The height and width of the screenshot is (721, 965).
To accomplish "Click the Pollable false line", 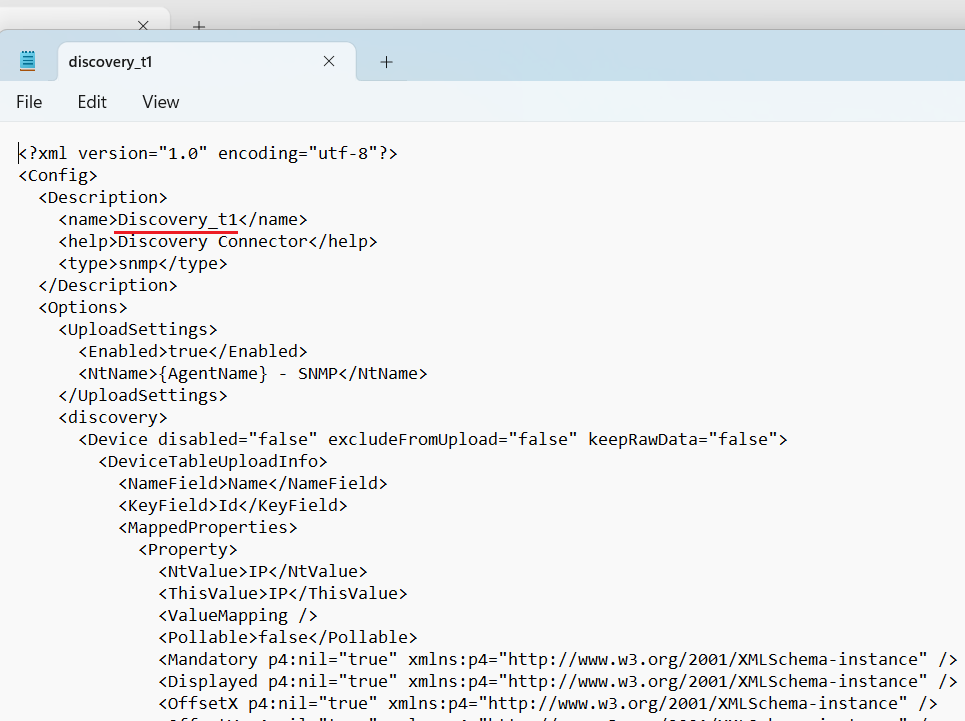I will pos(287,638).
